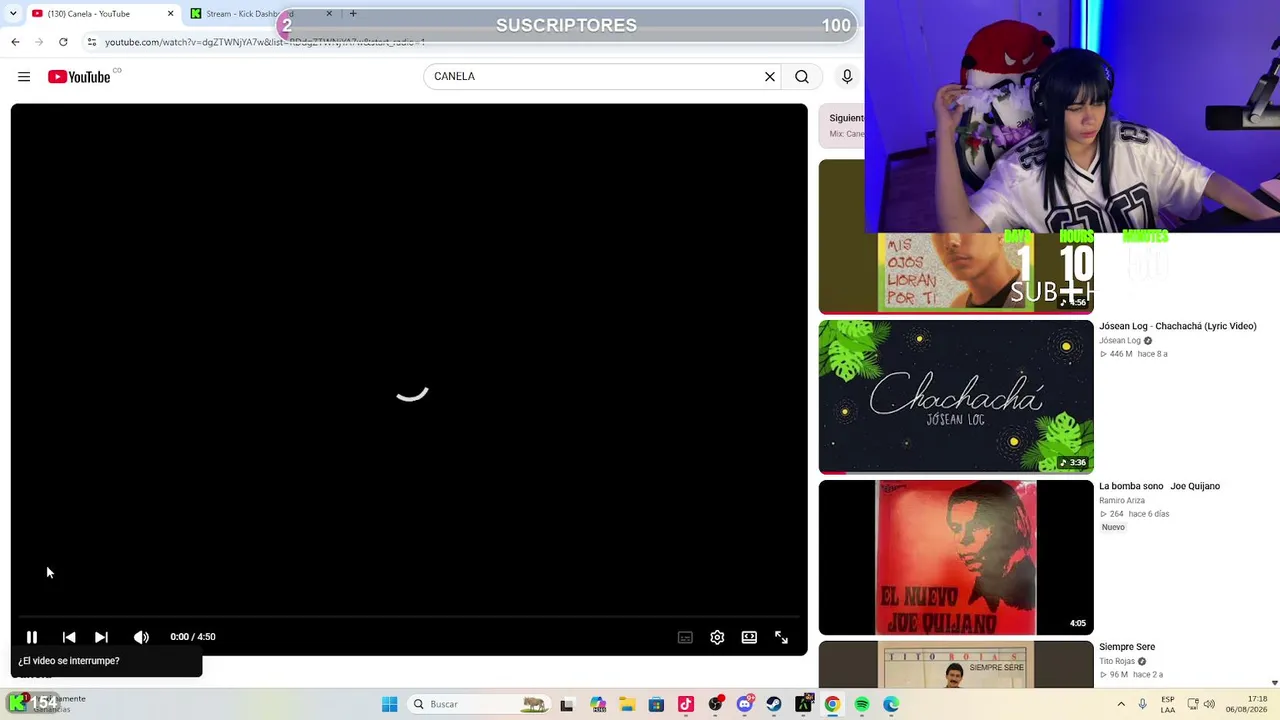Run the YouTube search with the magnifier button

(x=802, y=77)
